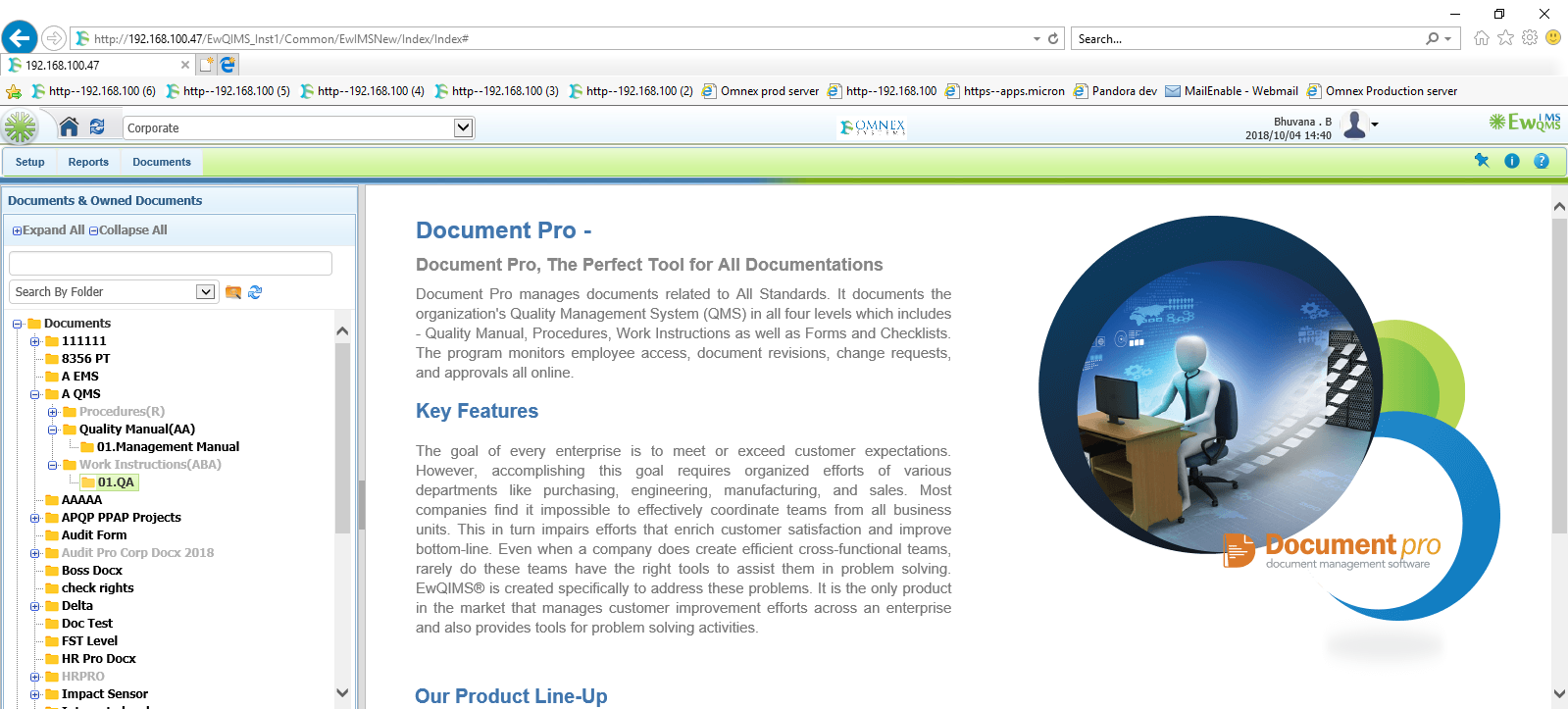The image size is (1568, 709).
Task: Collapse the Work Instructions(ABA) folder
Action: pos(52,465)
